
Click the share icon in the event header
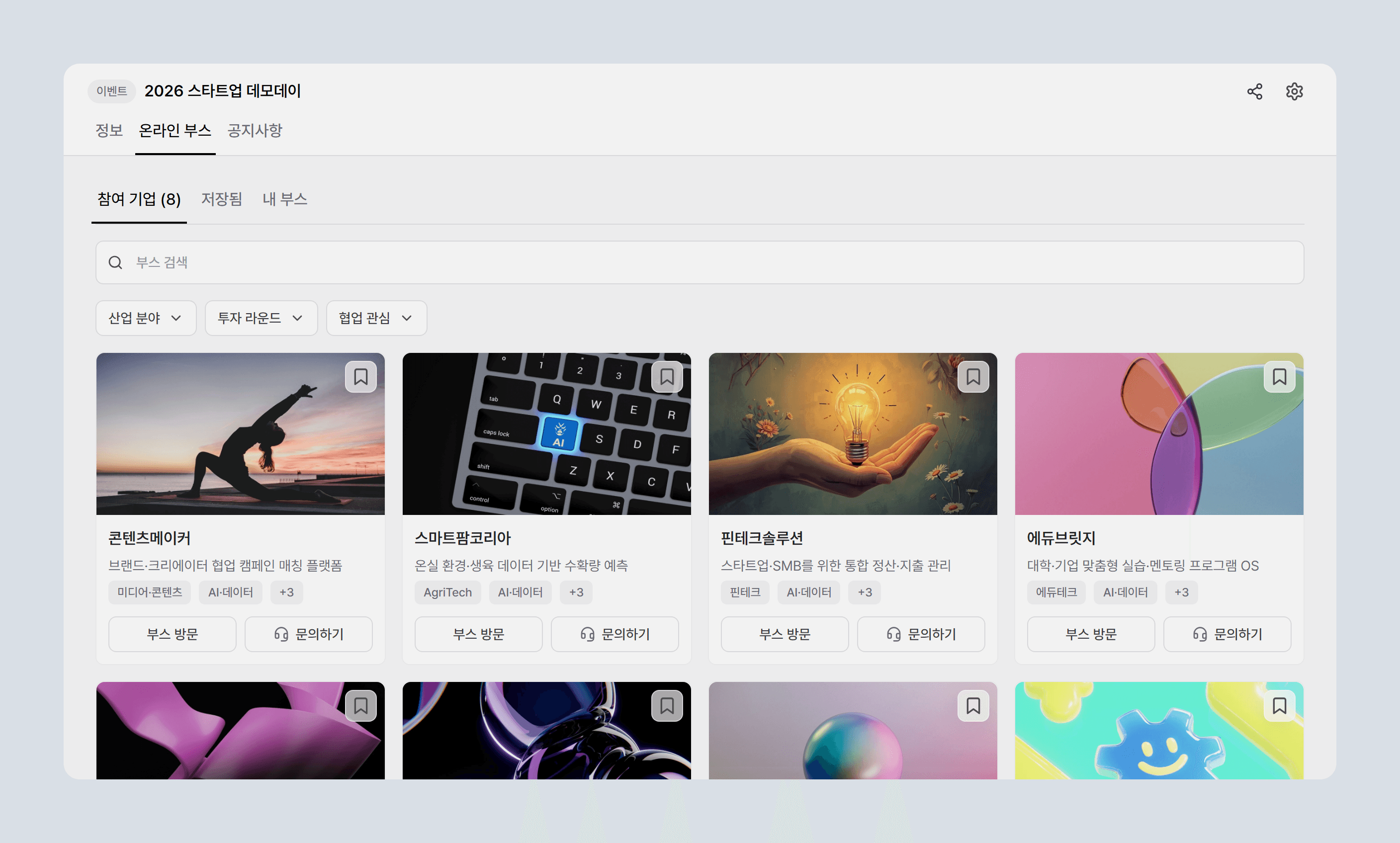pyautogui.click(x=1254, y=91)
